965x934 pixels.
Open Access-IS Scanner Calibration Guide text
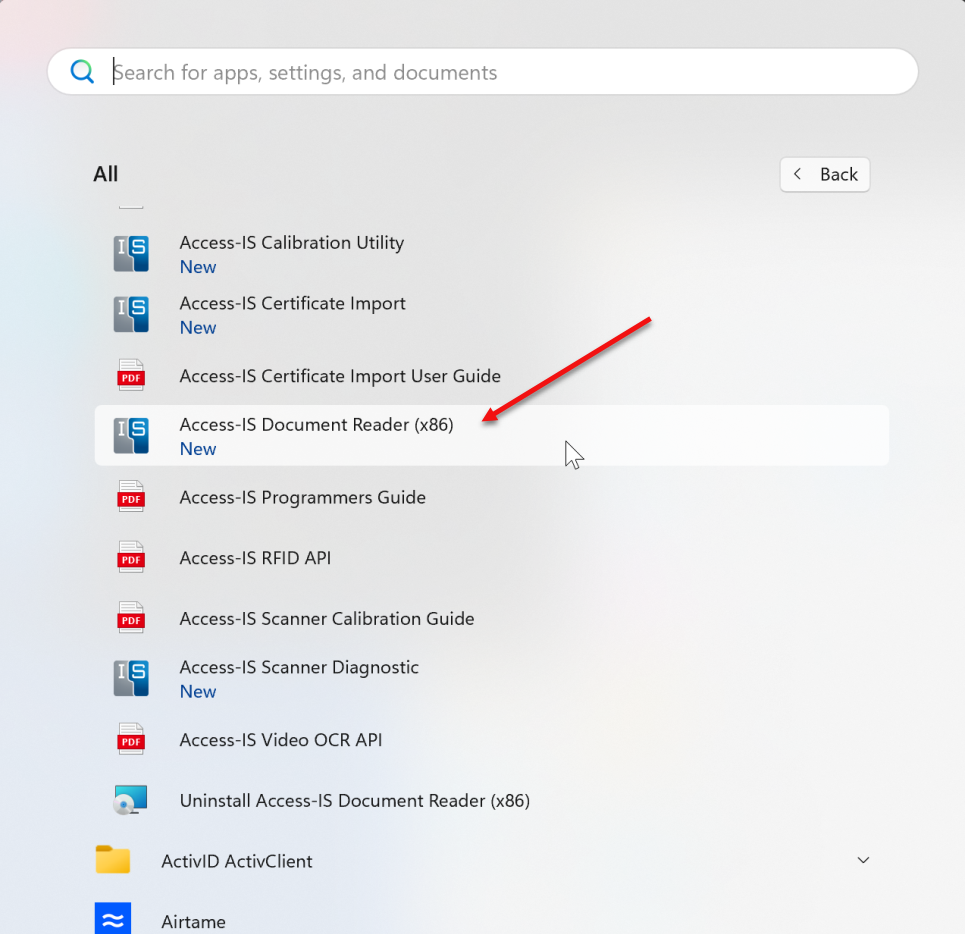(x=327, y=618)
